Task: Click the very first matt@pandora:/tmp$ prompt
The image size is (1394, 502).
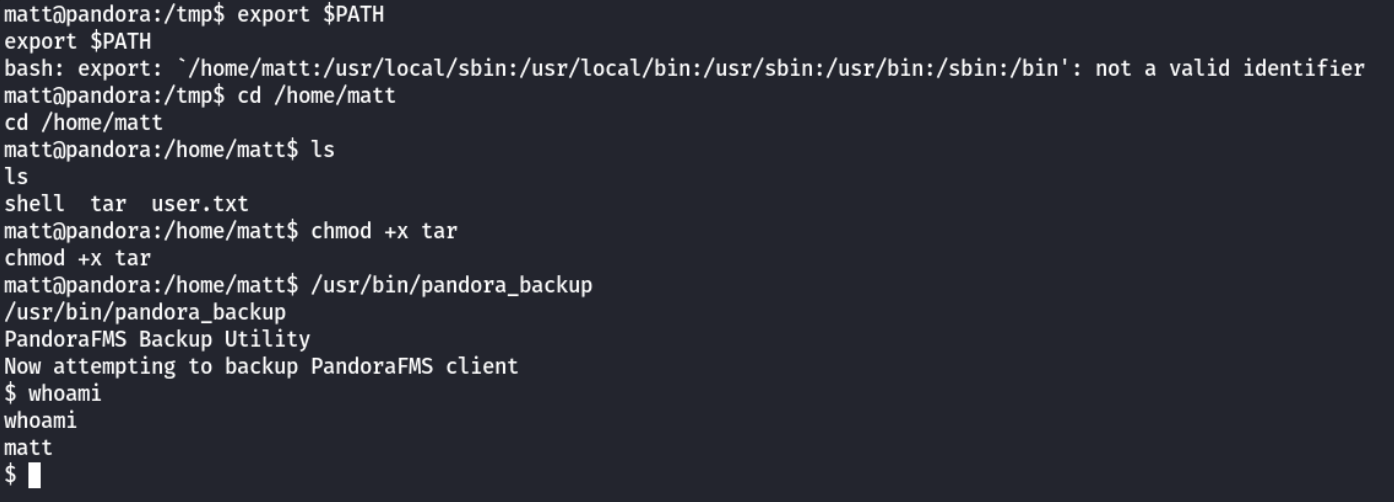Action: (x=114, y=15)
